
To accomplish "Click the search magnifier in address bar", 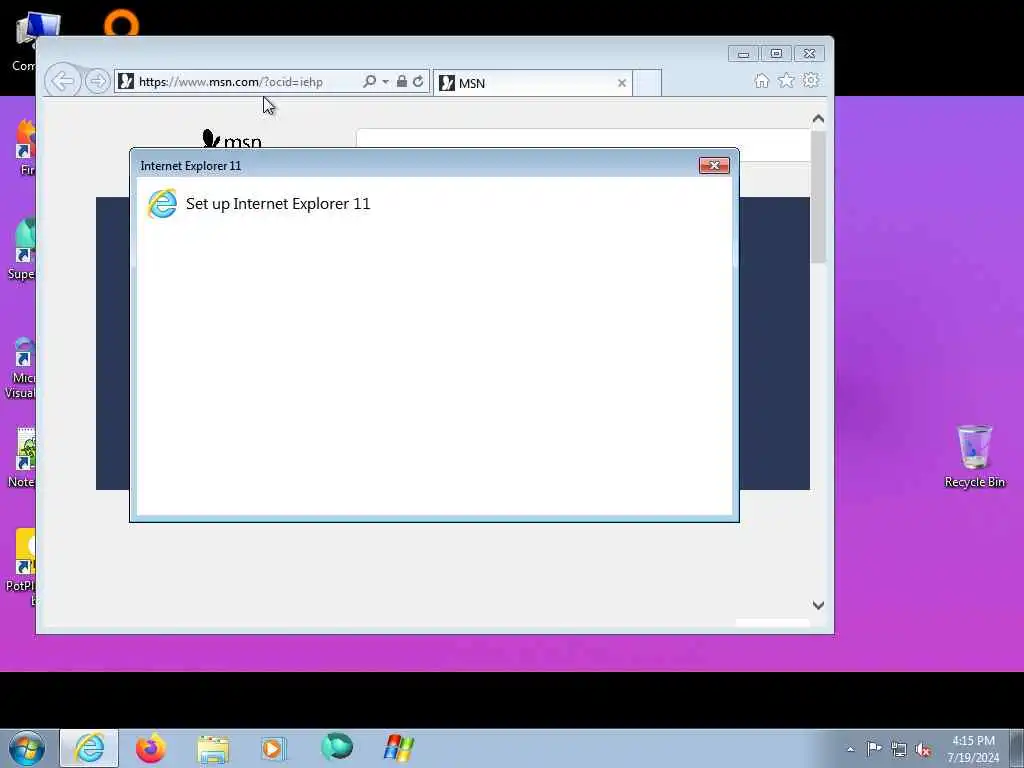I will click(370, 81).
